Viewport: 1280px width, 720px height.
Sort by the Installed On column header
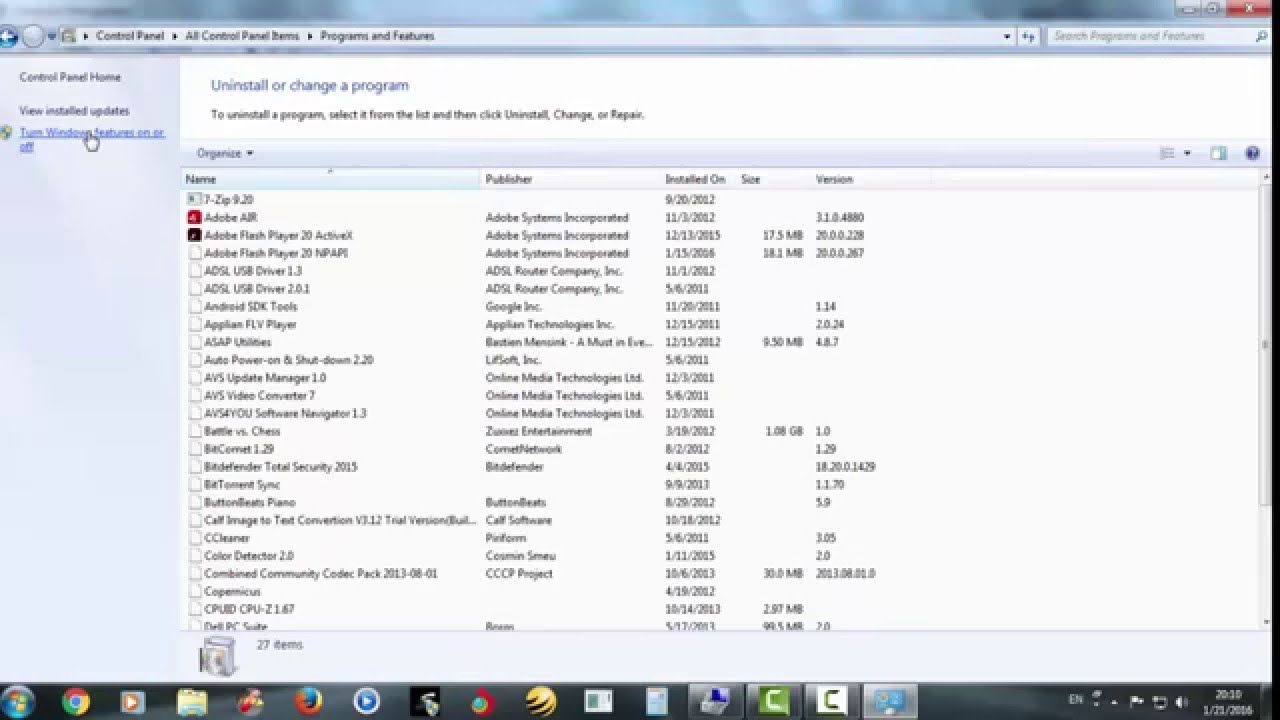[x=699, y=179]
